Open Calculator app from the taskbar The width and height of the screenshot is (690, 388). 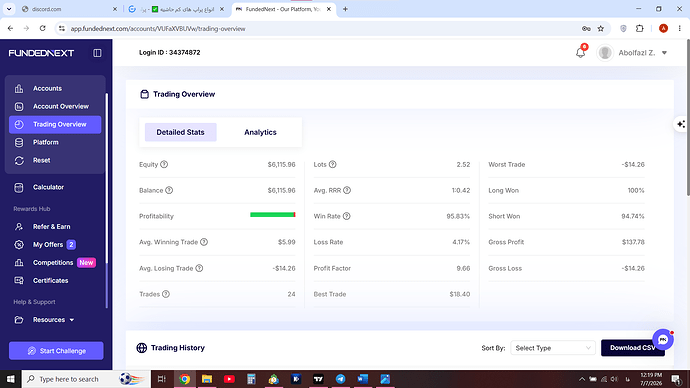251,379
